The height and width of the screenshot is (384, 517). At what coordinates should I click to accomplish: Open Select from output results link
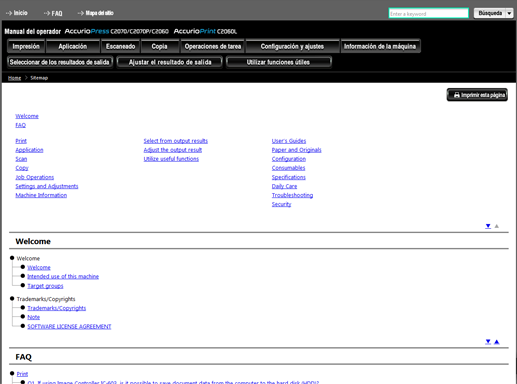click(x=176, y=141)
